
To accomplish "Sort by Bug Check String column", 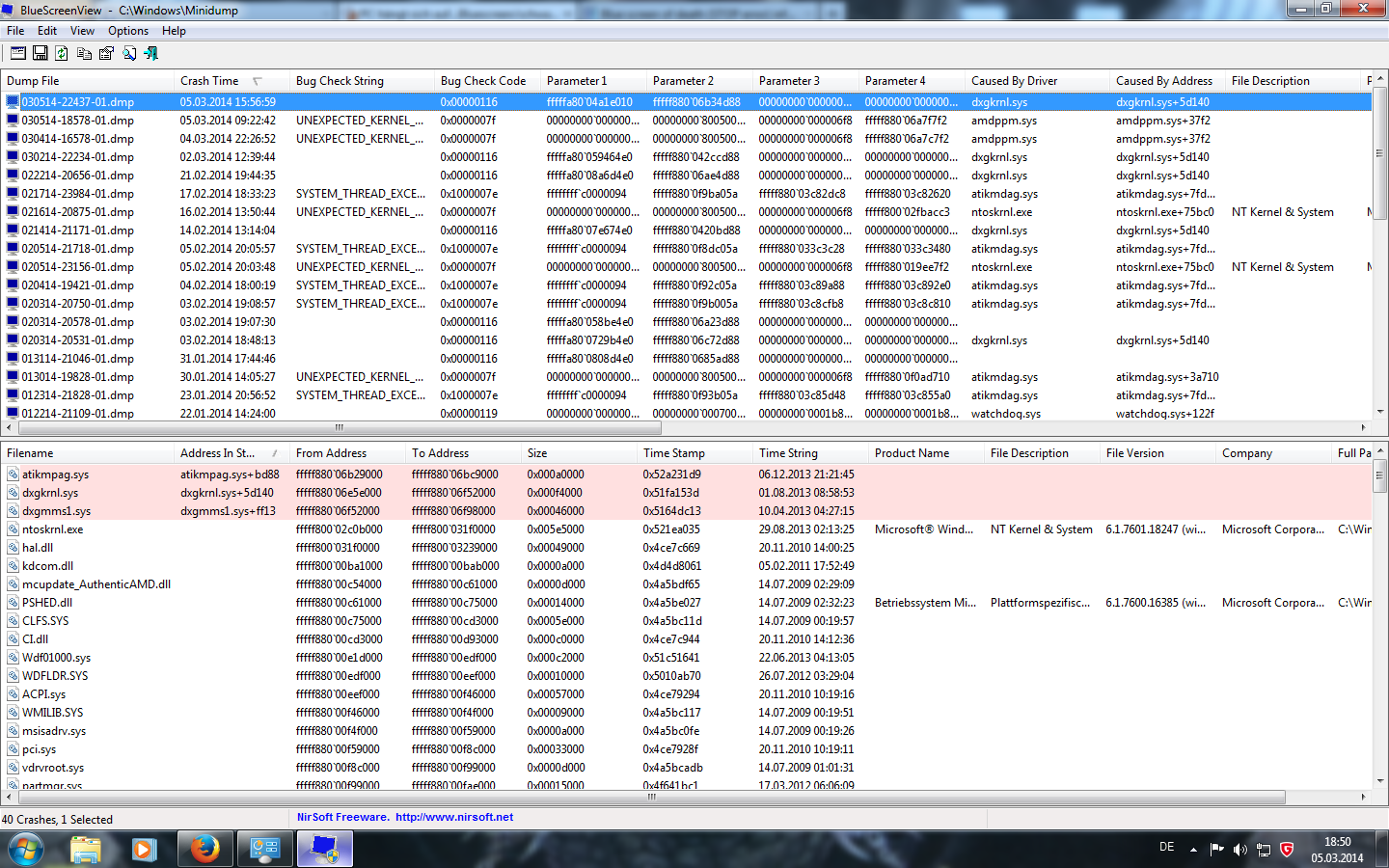I will pos(362,81).
